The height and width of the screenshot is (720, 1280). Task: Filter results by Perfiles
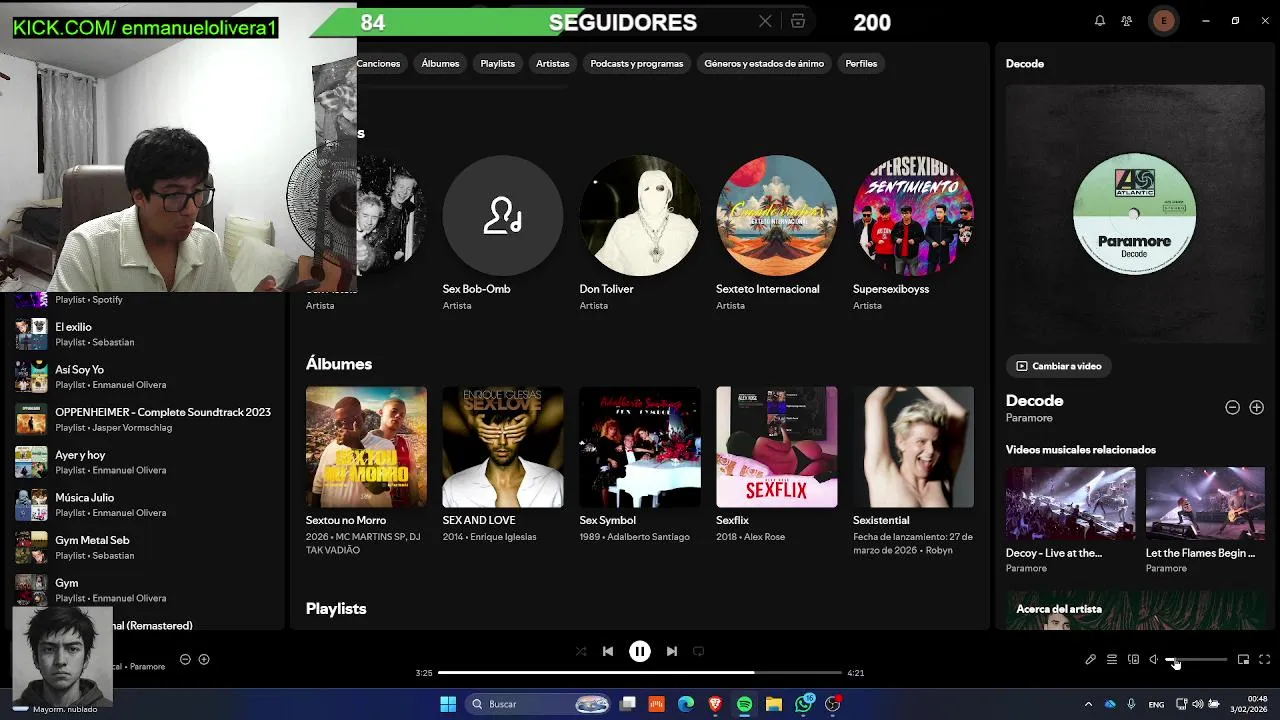pos(861,63)
